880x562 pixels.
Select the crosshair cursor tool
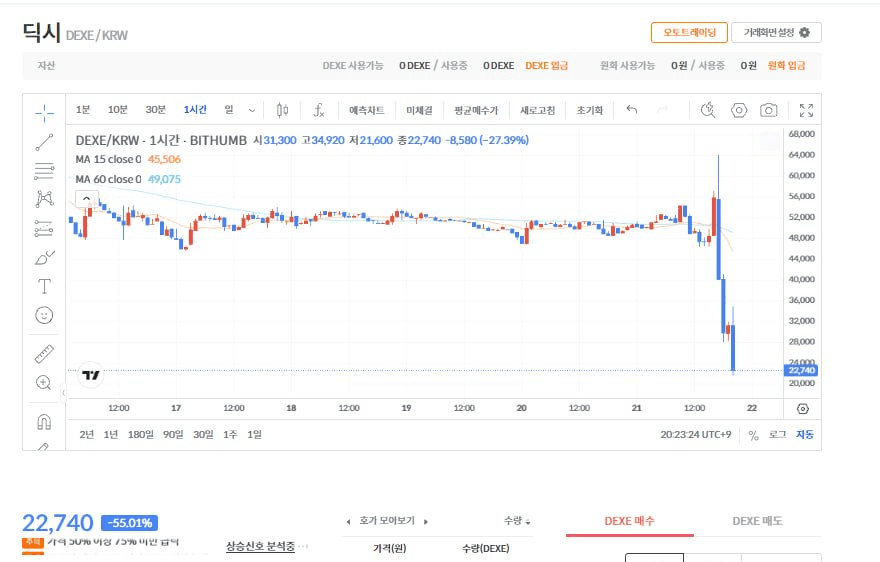44,113
